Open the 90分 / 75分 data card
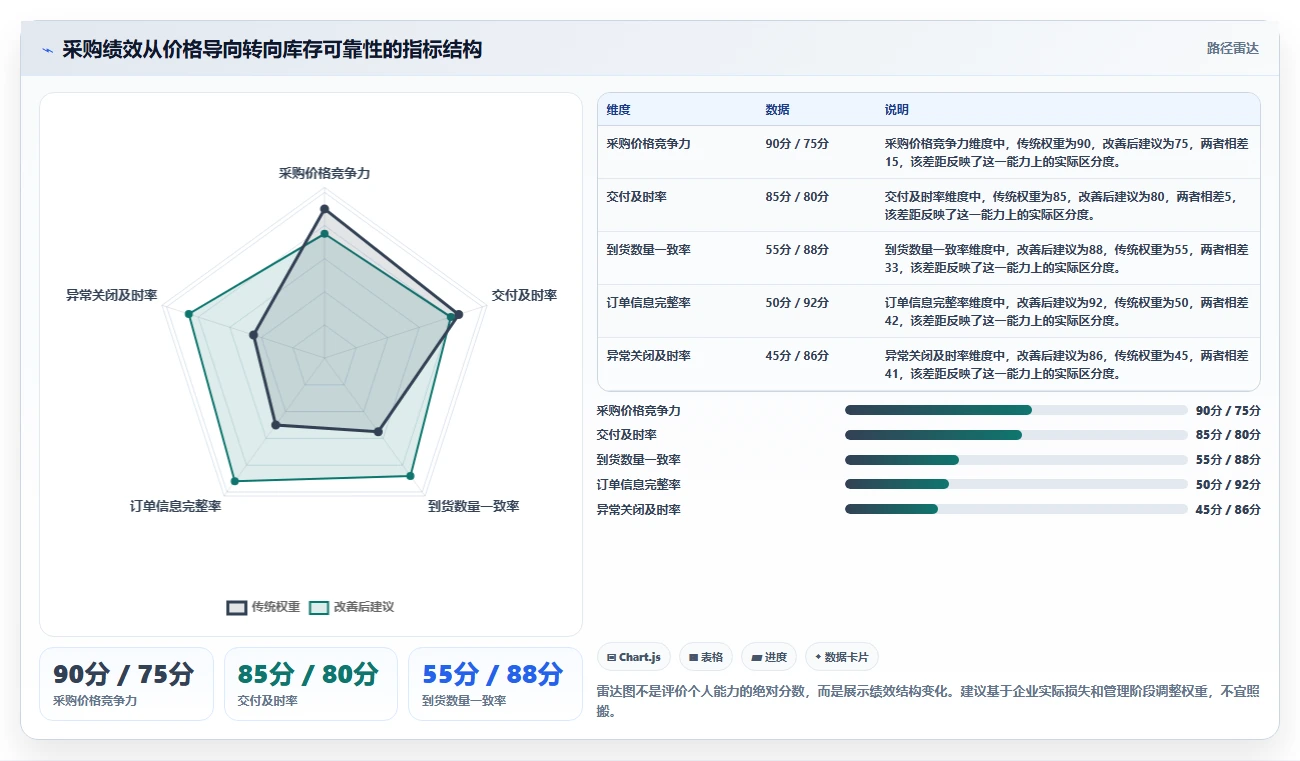 point(126,684)
